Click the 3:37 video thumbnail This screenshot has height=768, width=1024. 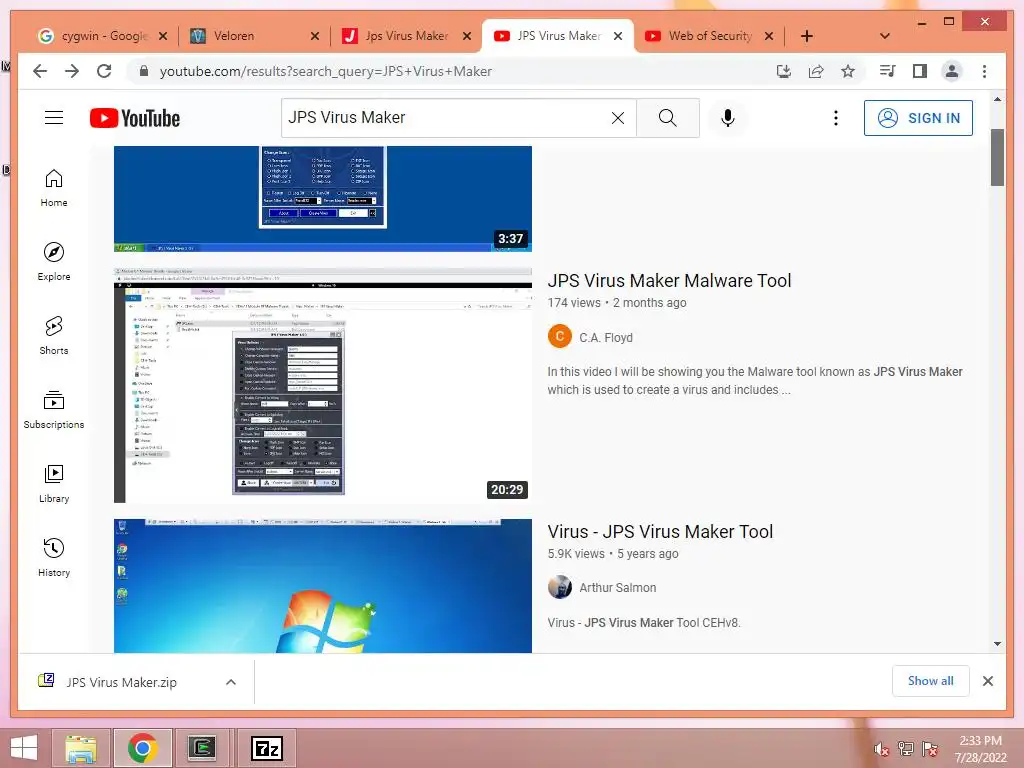point(323,199)
